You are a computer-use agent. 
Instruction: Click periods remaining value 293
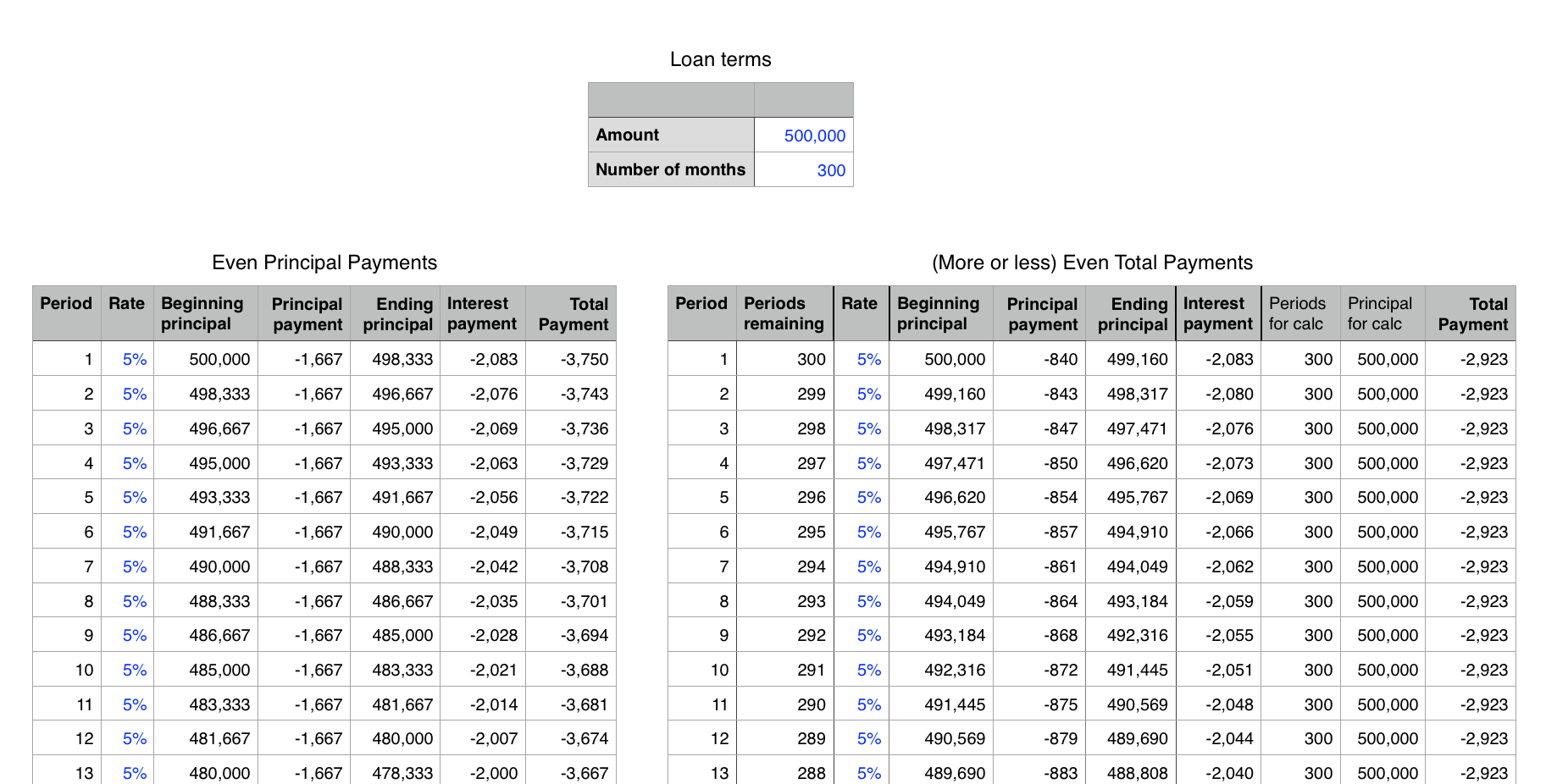pyautogui.click(x=784, y=601)
